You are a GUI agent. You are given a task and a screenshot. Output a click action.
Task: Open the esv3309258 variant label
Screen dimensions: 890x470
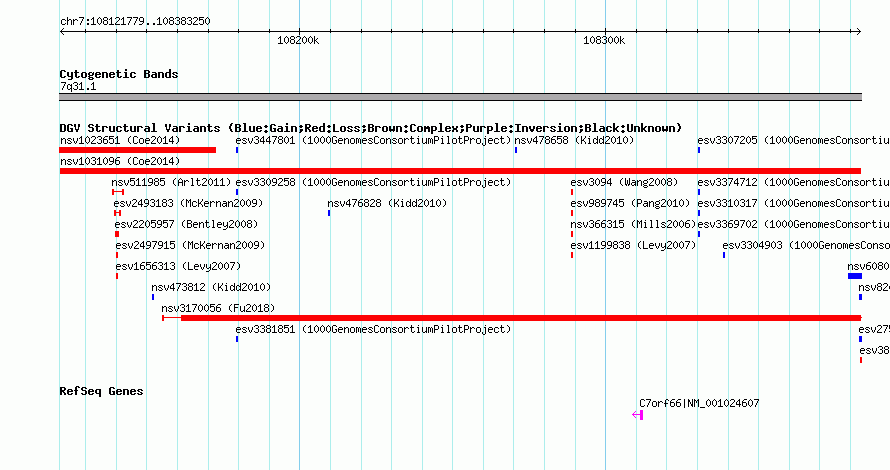point(373,182)
